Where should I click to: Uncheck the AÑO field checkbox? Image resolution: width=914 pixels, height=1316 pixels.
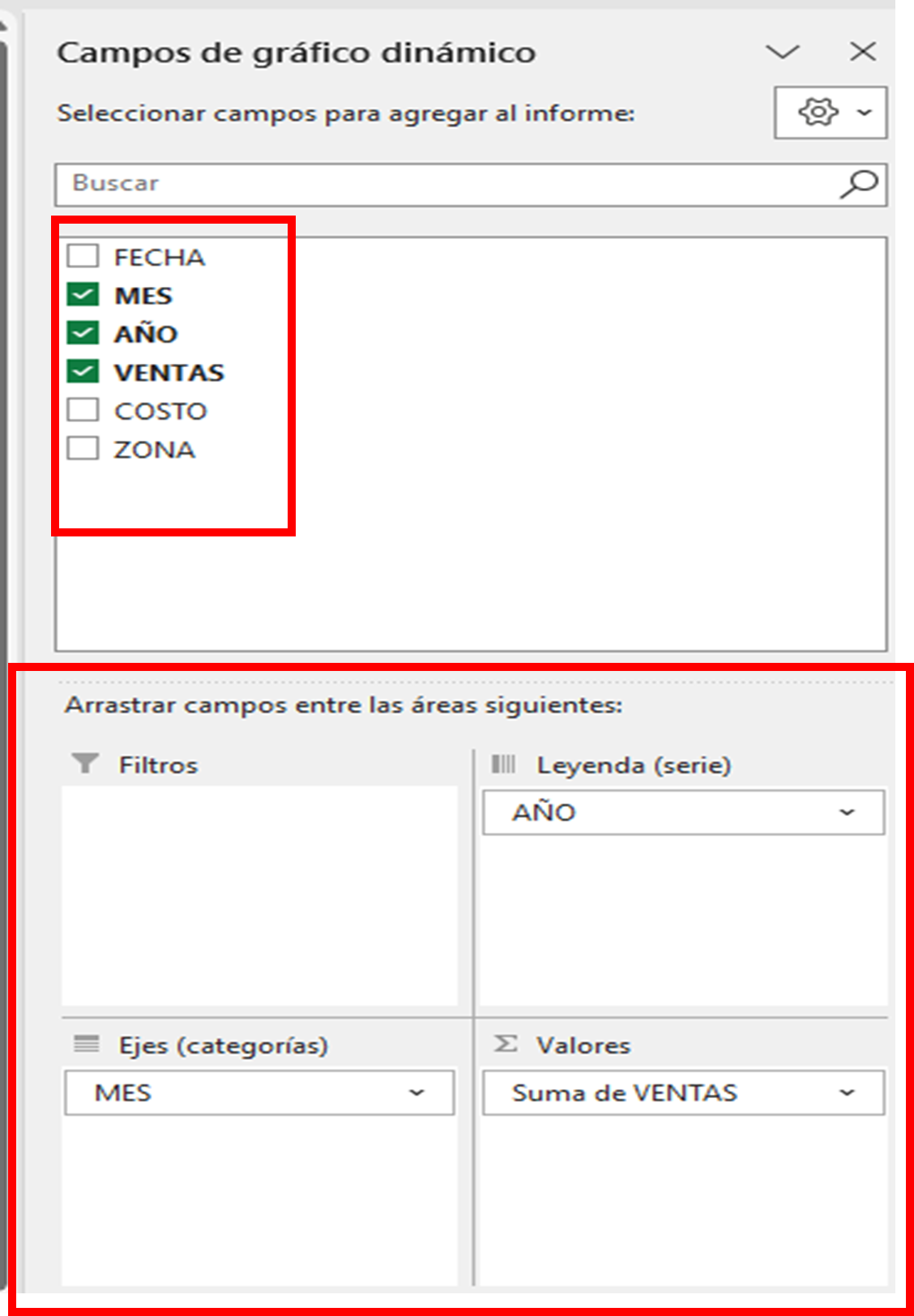pyautogui.click(x=83, y=333)
